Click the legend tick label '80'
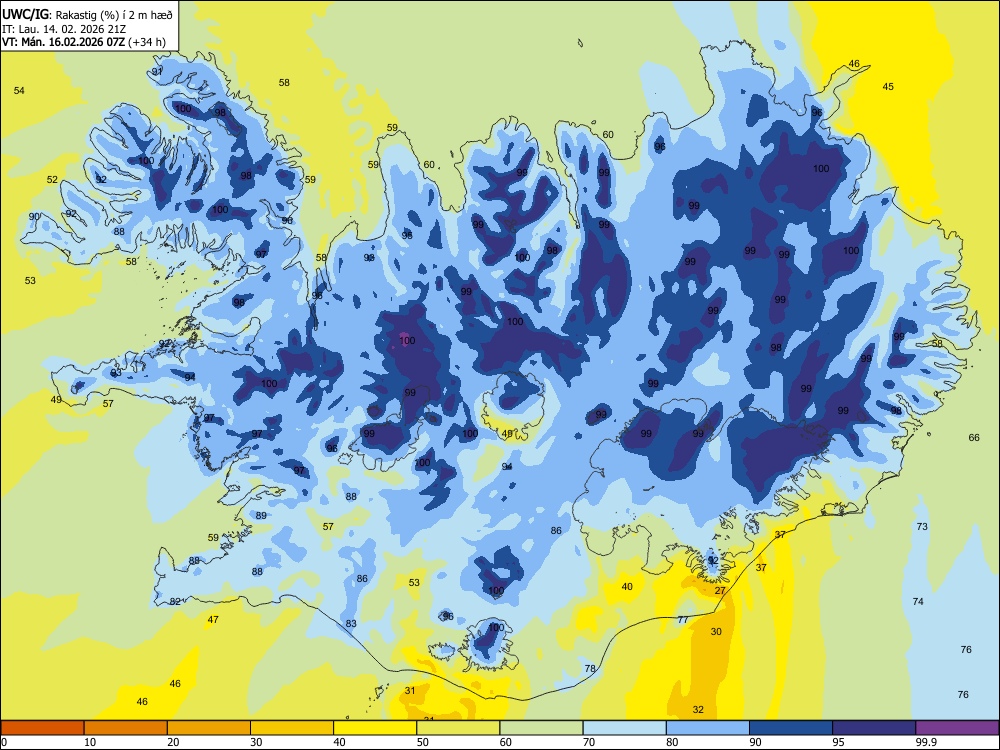This screenshot has width=1000, height=750. (x=672, y=742)
